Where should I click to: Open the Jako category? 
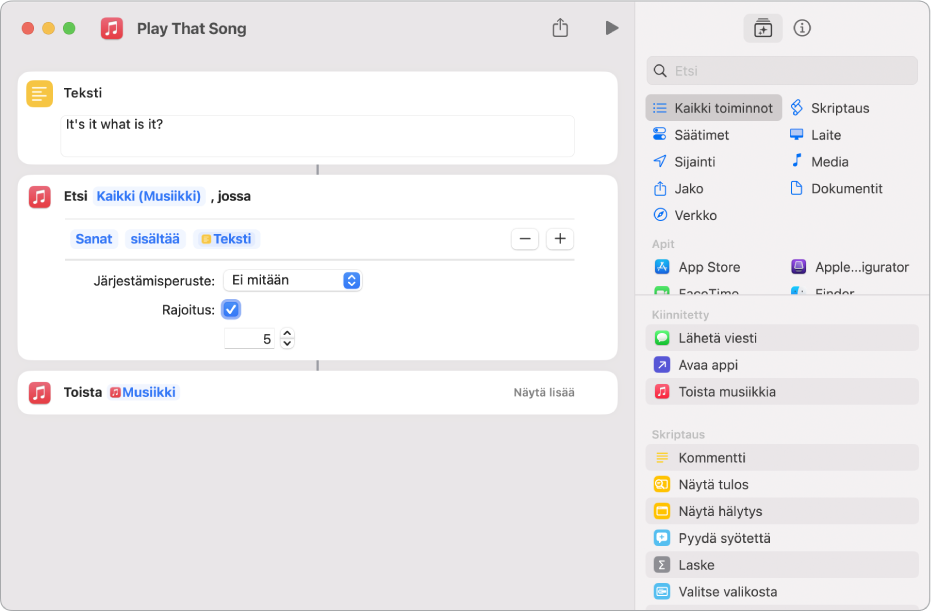678,189
